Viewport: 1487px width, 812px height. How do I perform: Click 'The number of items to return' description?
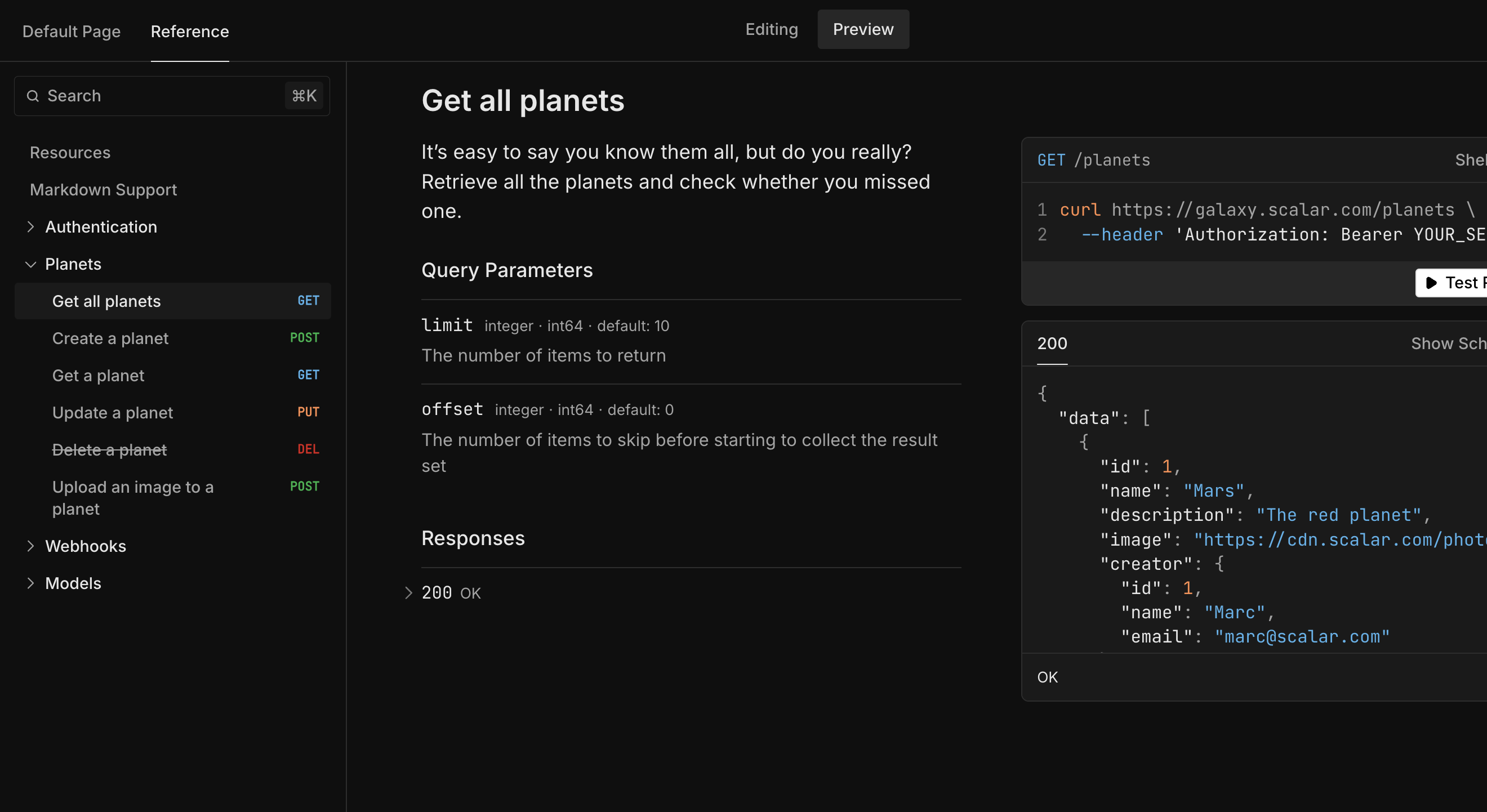pyautogui.click(x=544, y=355)
